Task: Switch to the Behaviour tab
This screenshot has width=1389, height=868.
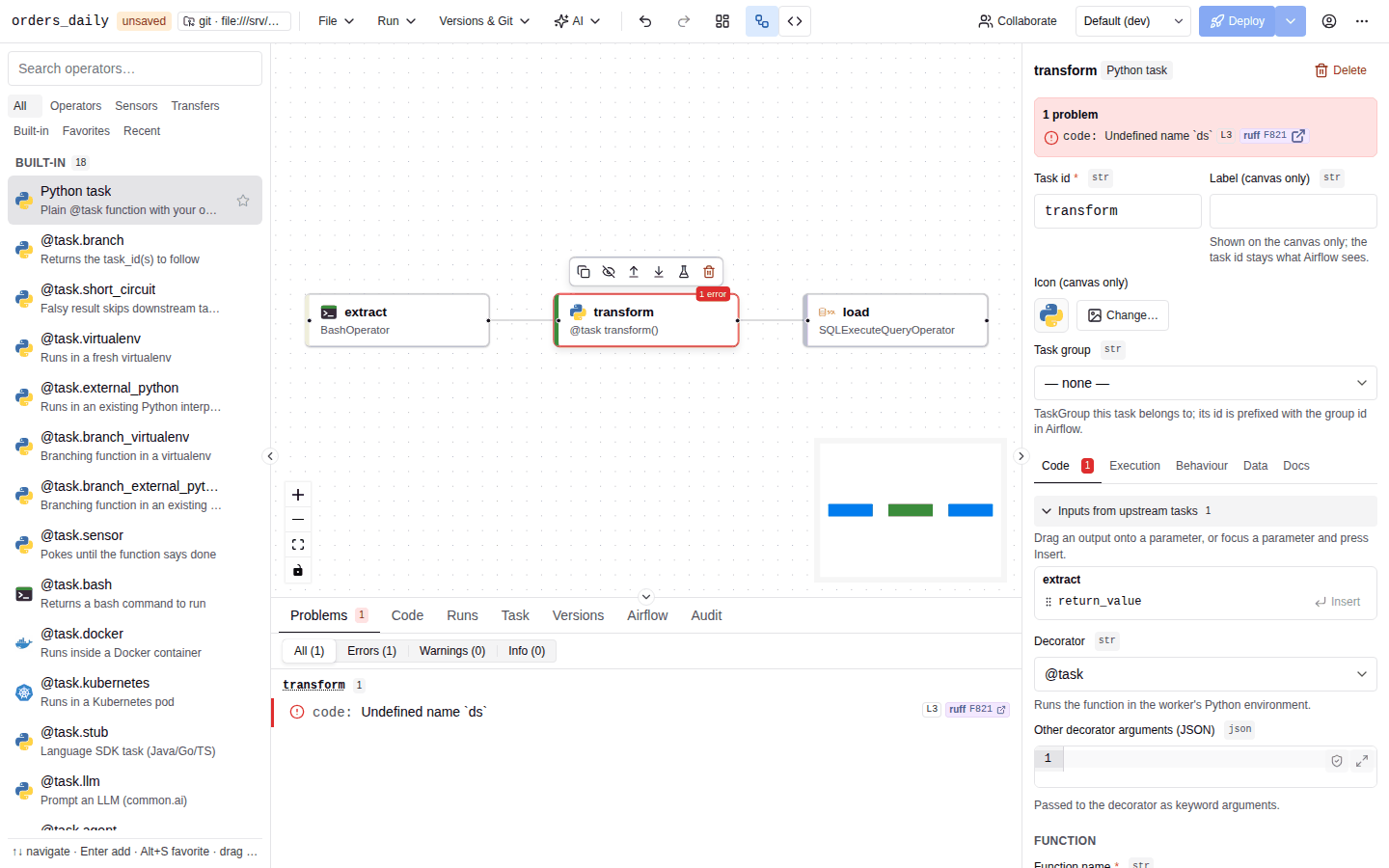Action: 1202,466
